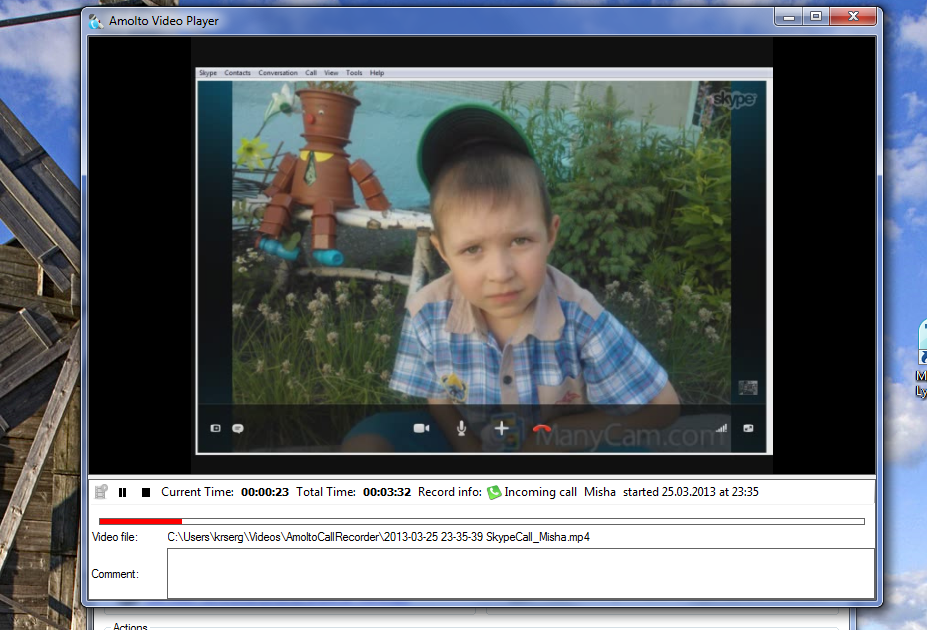
Task: Click the chat bubble icon in call bar
Action: tap(238, 428)
